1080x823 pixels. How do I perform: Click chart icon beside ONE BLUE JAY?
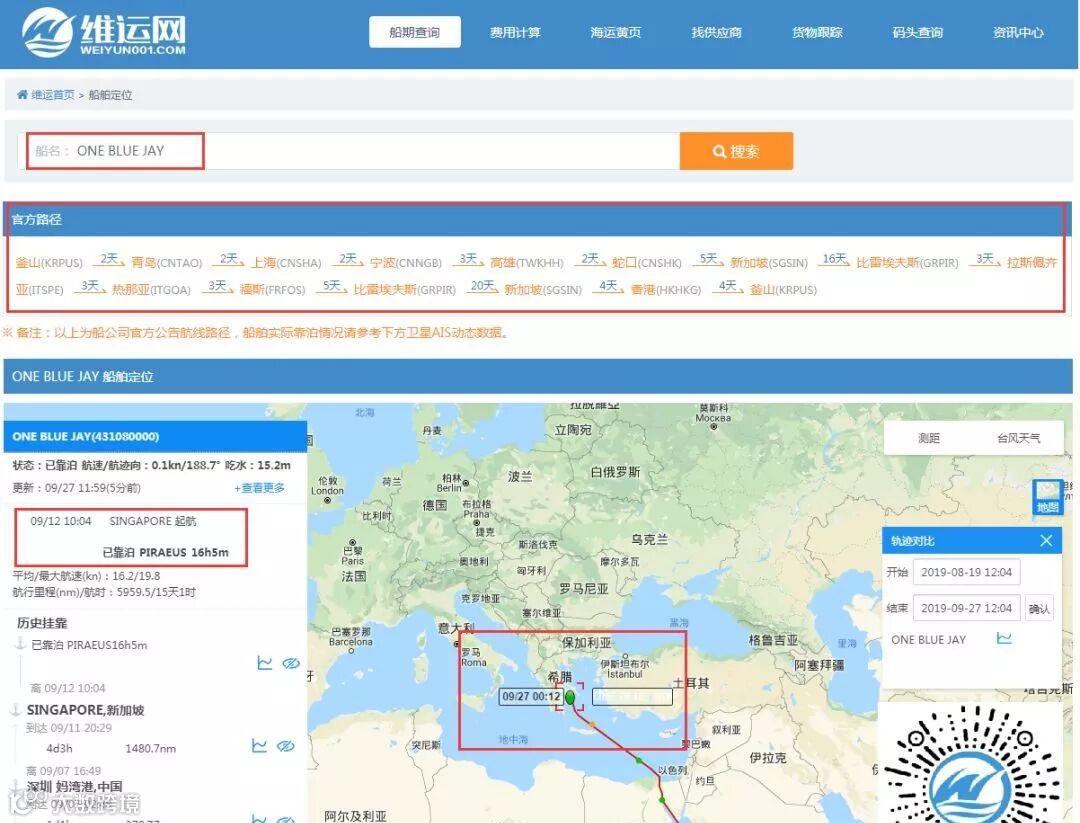point(1004,638)
